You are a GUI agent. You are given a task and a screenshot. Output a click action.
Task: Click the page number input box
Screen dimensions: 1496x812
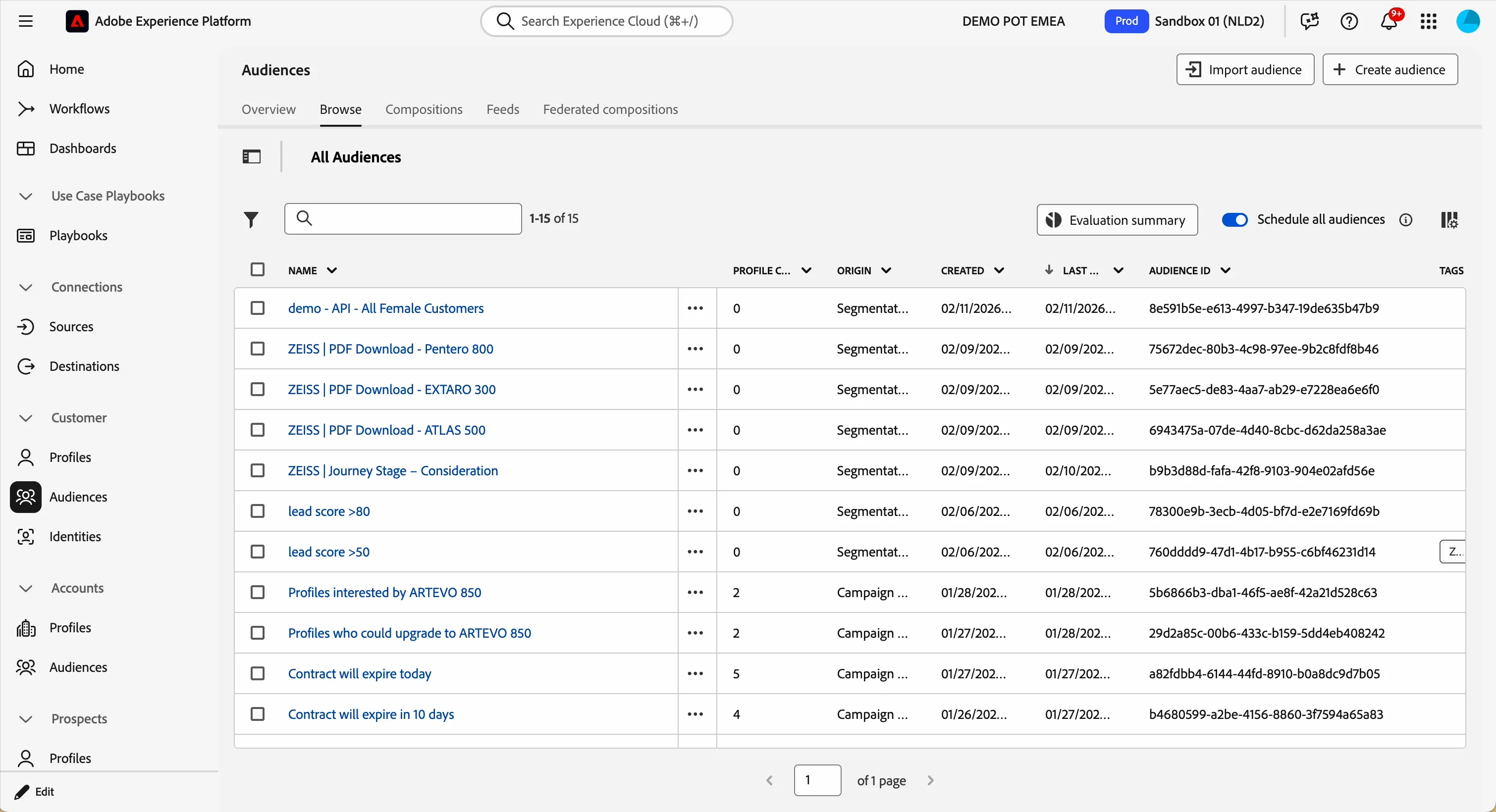(817, 781)
